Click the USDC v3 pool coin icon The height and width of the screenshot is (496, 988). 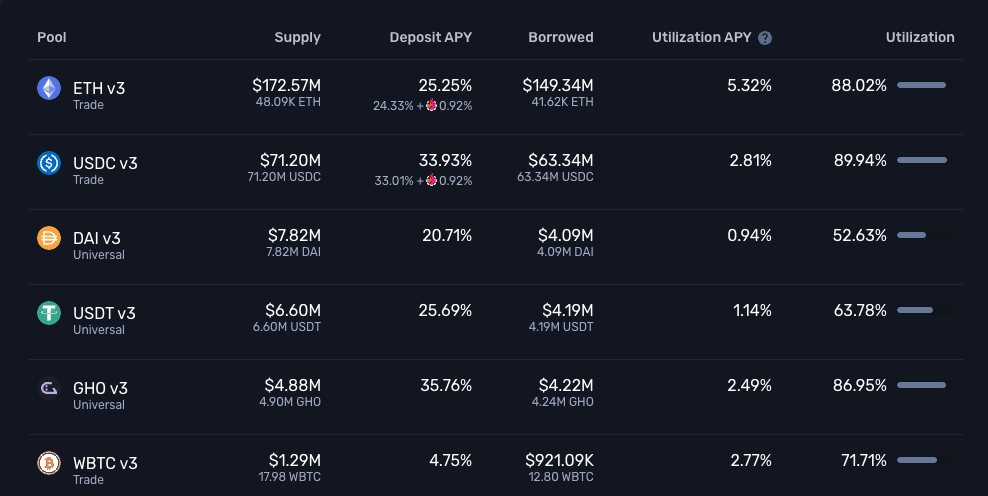click(49, 163)
